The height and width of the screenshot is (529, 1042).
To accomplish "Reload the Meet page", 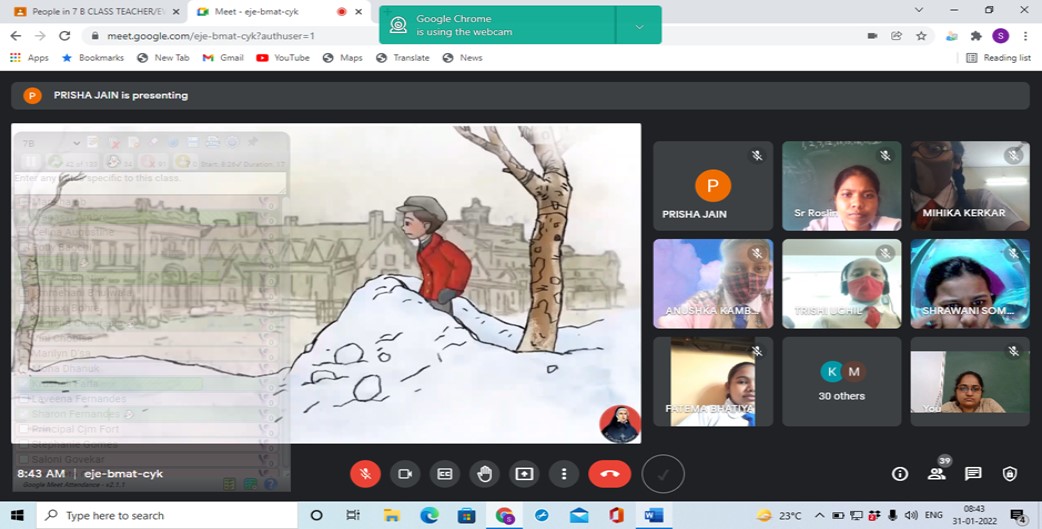I will point(64,36).
